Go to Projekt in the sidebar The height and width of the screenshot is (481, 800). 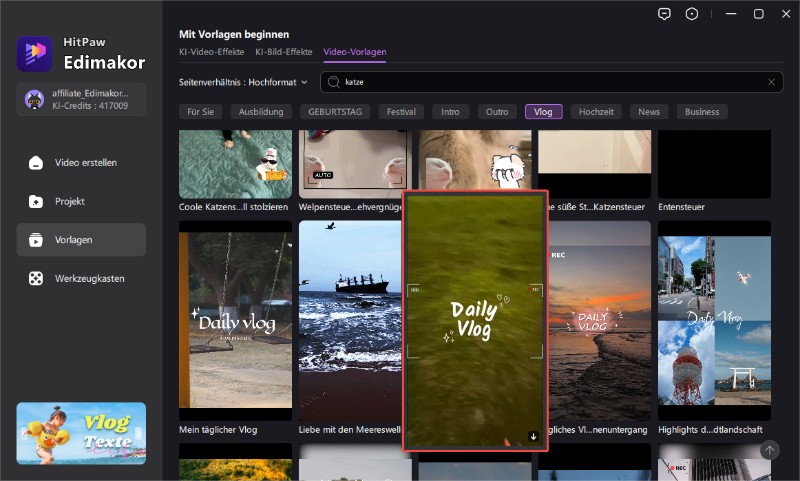(69, 201)
